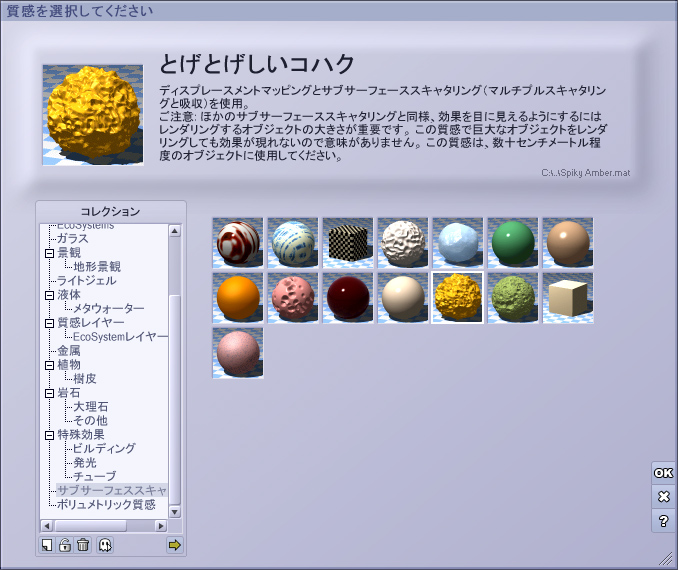The height and width of the screenshot is (570, 678).
Task: Choose the cream colored sphere material
Action: (403, 298)
